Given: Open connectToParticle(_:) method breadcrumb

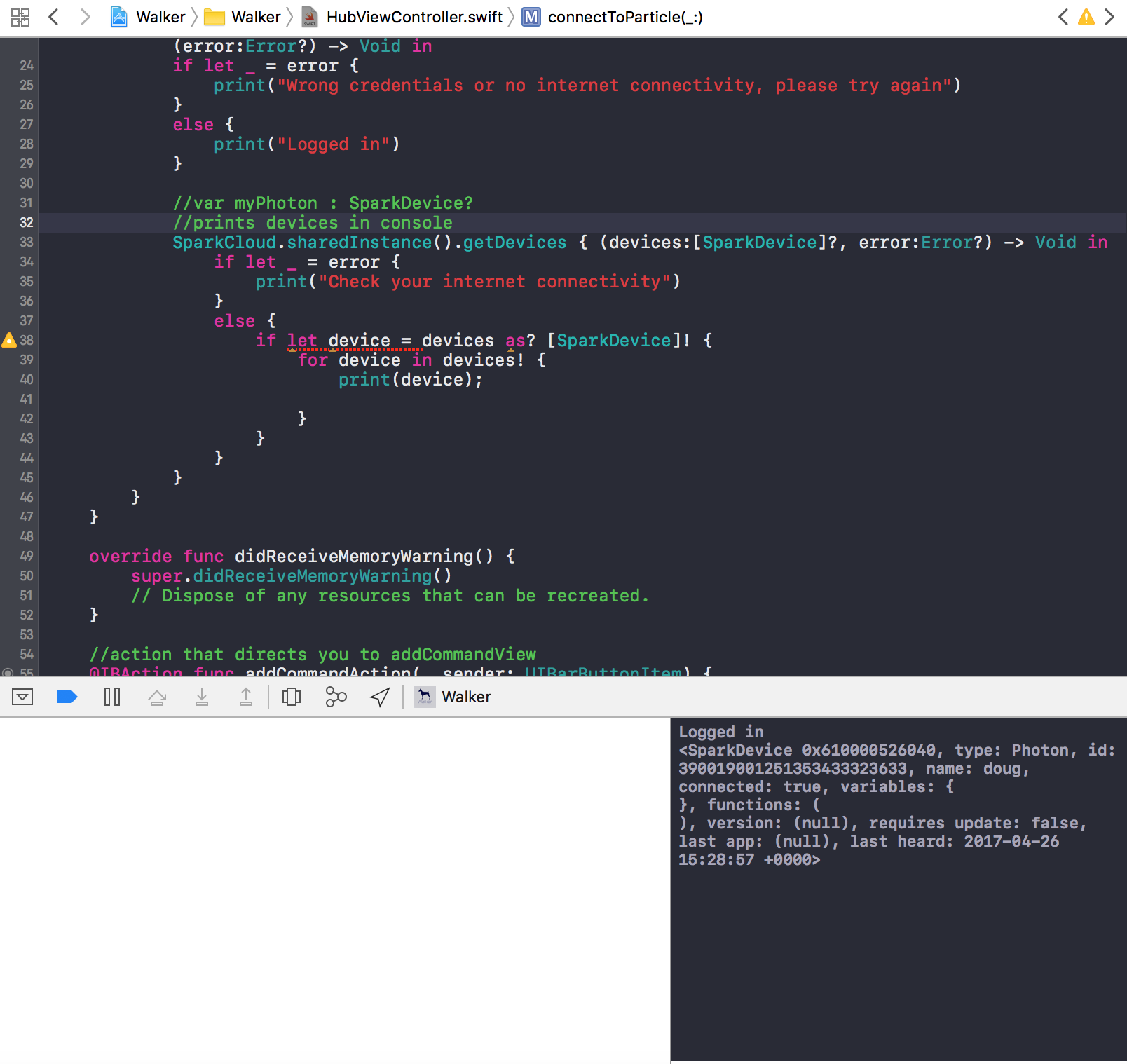Looking at the screenshot, I should click(x=612, y=17).
